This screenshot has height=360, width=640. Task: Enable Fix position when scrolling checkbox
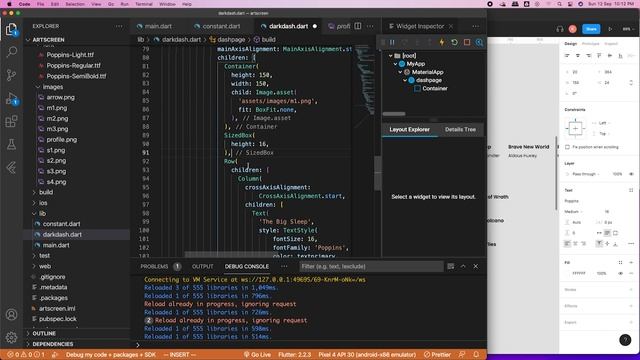[567, 147]
